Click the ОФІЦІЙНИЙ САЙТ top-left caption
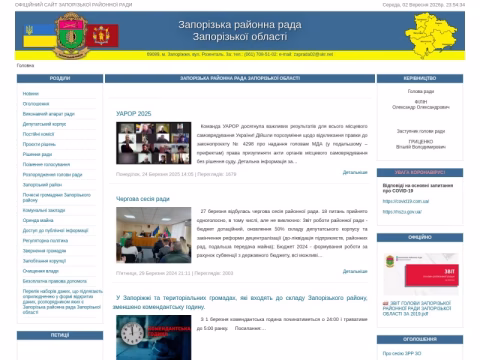Screen dimensions: 480x360 click(x=74, y=5)
